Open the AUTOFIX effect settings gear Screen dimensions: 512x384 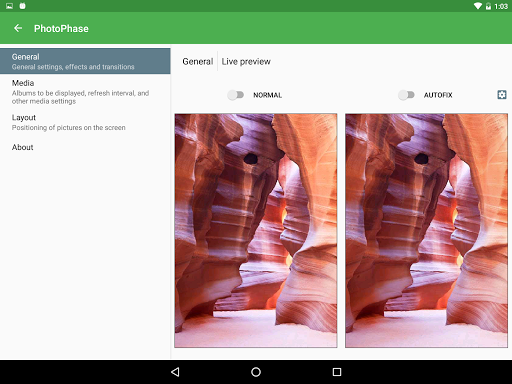pos(502,95)
